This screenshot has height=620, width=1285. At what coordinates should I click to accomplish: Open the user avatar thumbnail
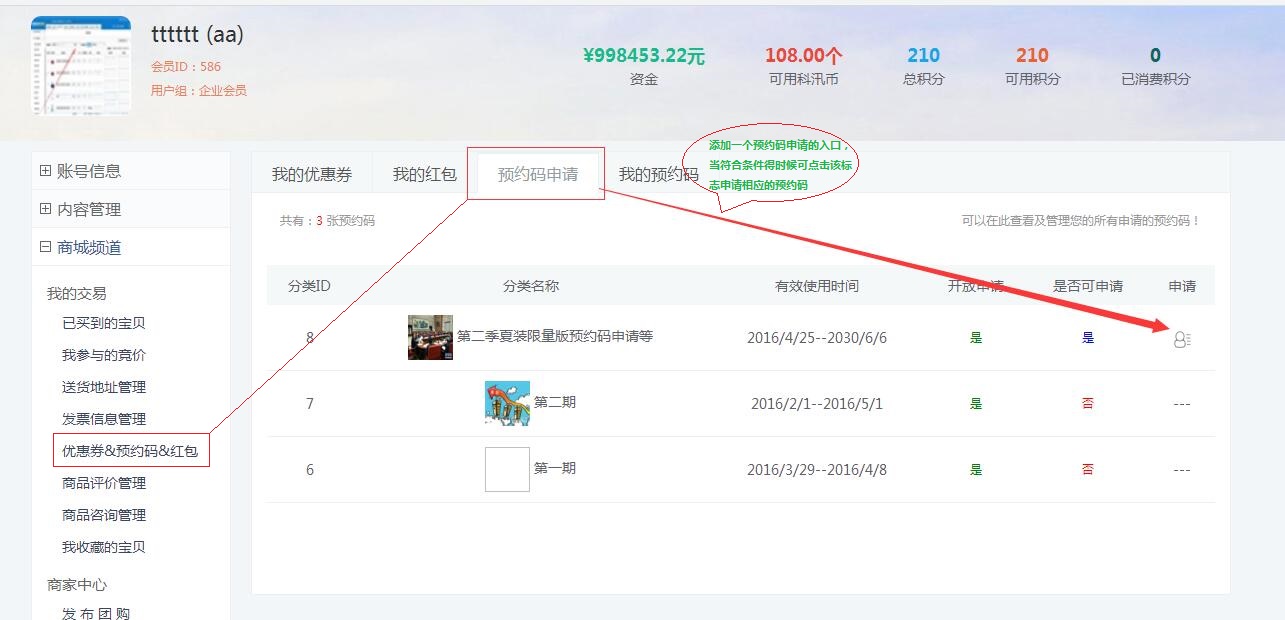[x=81, y=65]
